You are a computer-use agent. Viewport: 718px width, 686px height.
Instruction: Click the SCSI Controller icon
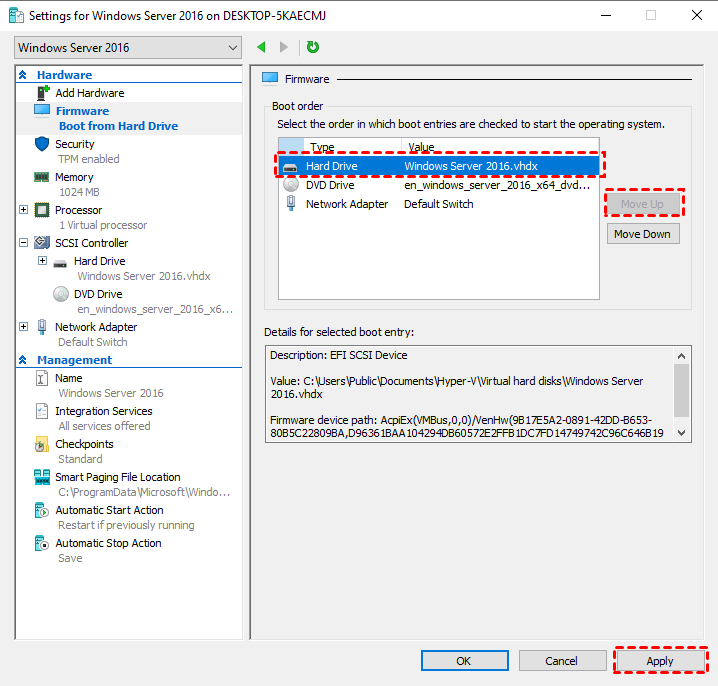(x=42, y=242)
